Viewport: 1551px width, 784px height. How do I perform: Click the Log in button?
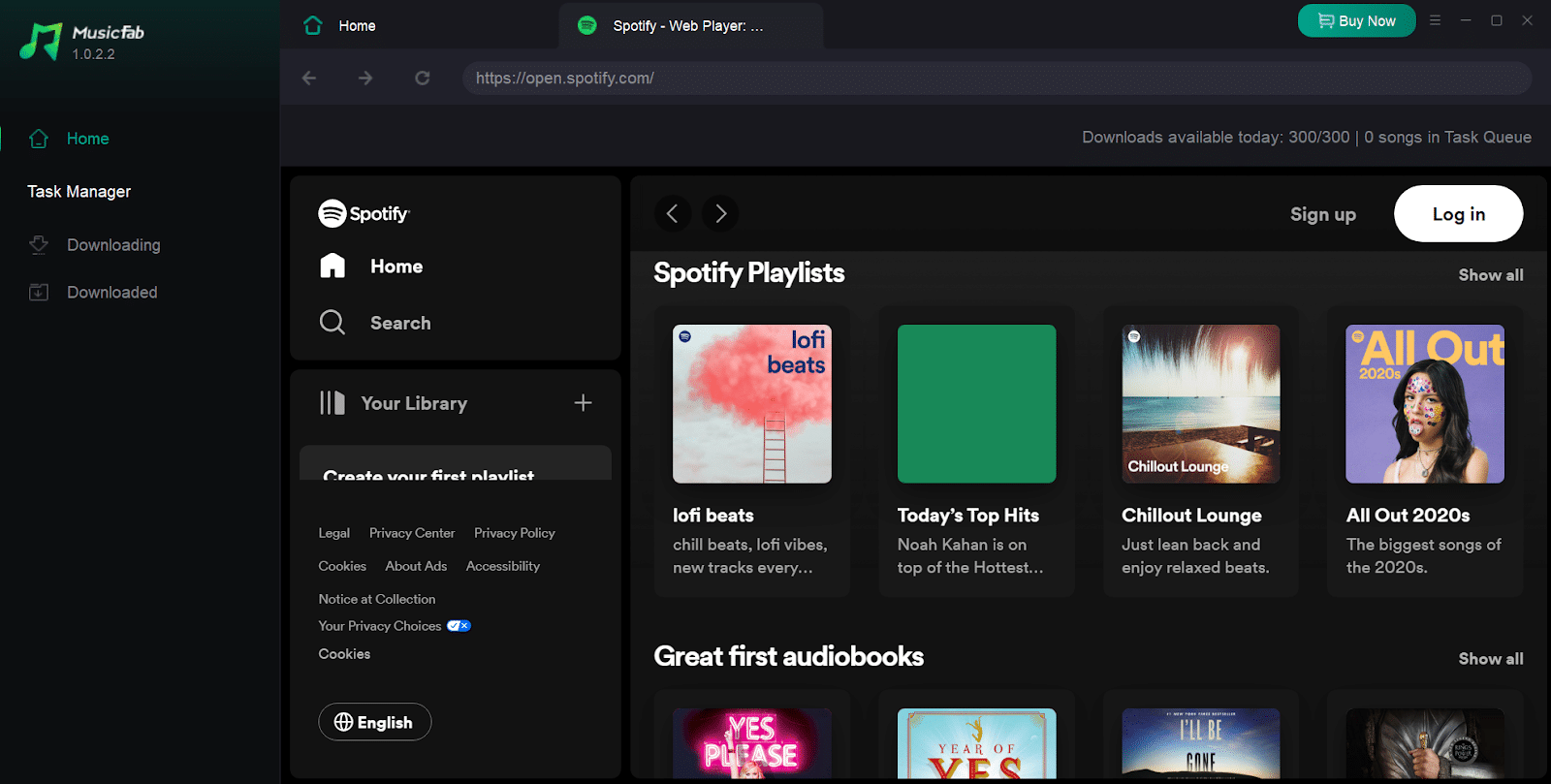[x=1459, y=214]
